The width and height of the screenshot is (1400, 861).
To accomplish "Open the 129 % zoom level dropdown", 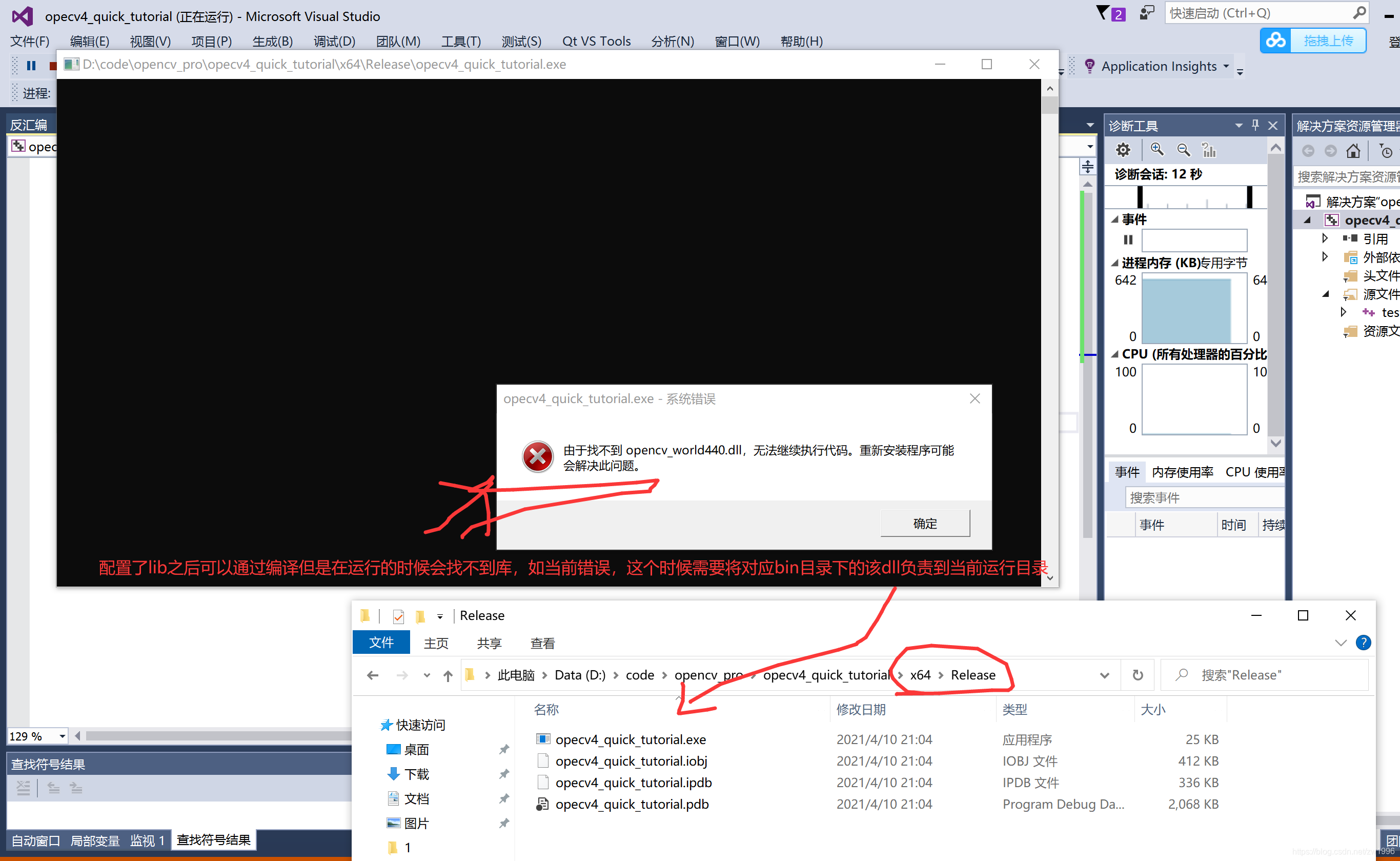I will [62, 736].
